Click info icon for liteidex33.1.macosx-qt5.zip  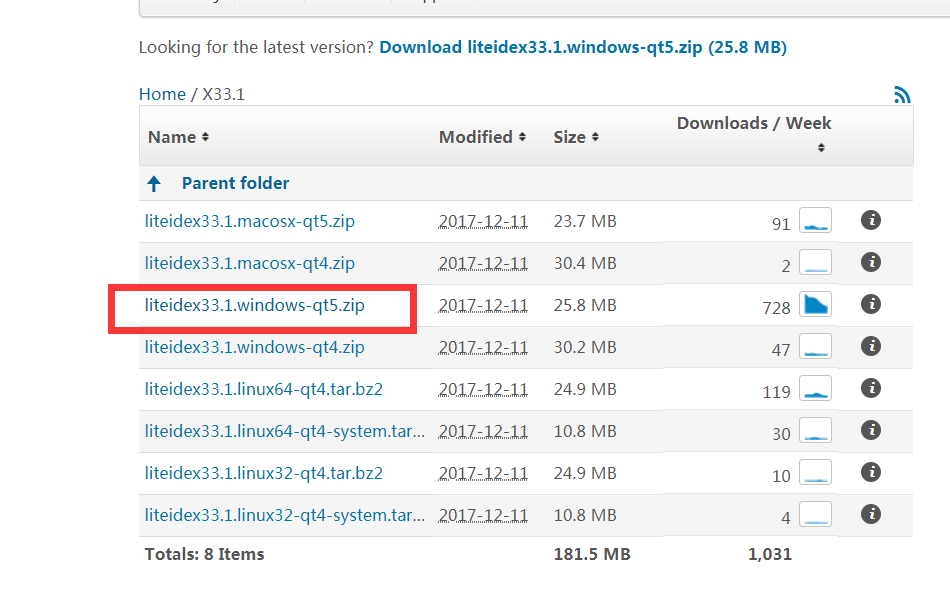(x=871, y=220)
